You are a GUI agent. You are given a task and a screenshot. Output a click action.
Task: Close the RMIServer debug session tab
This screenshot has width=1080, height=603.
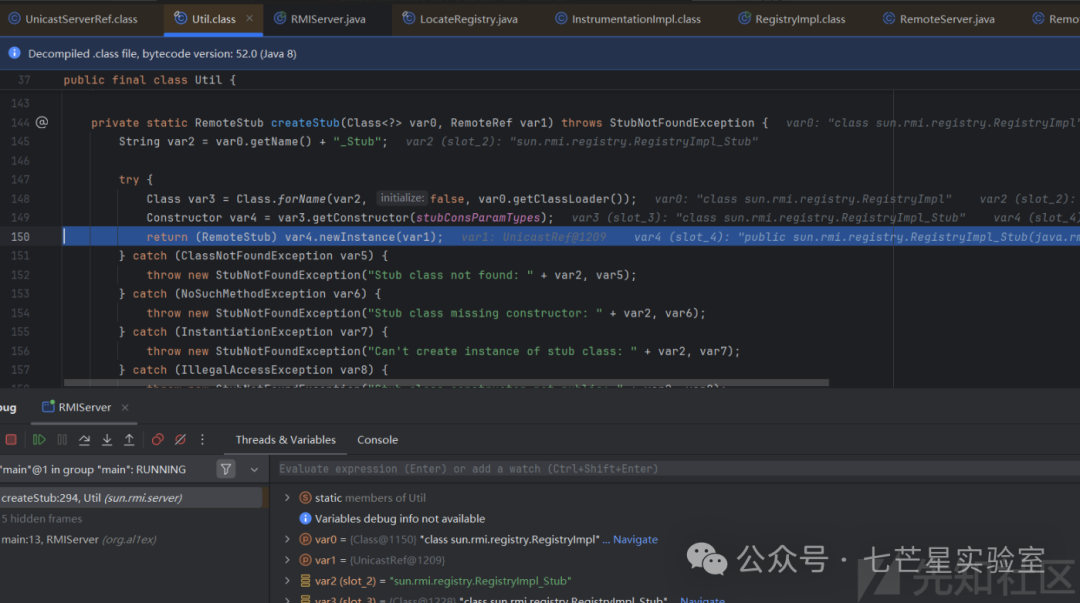(125, 407)
